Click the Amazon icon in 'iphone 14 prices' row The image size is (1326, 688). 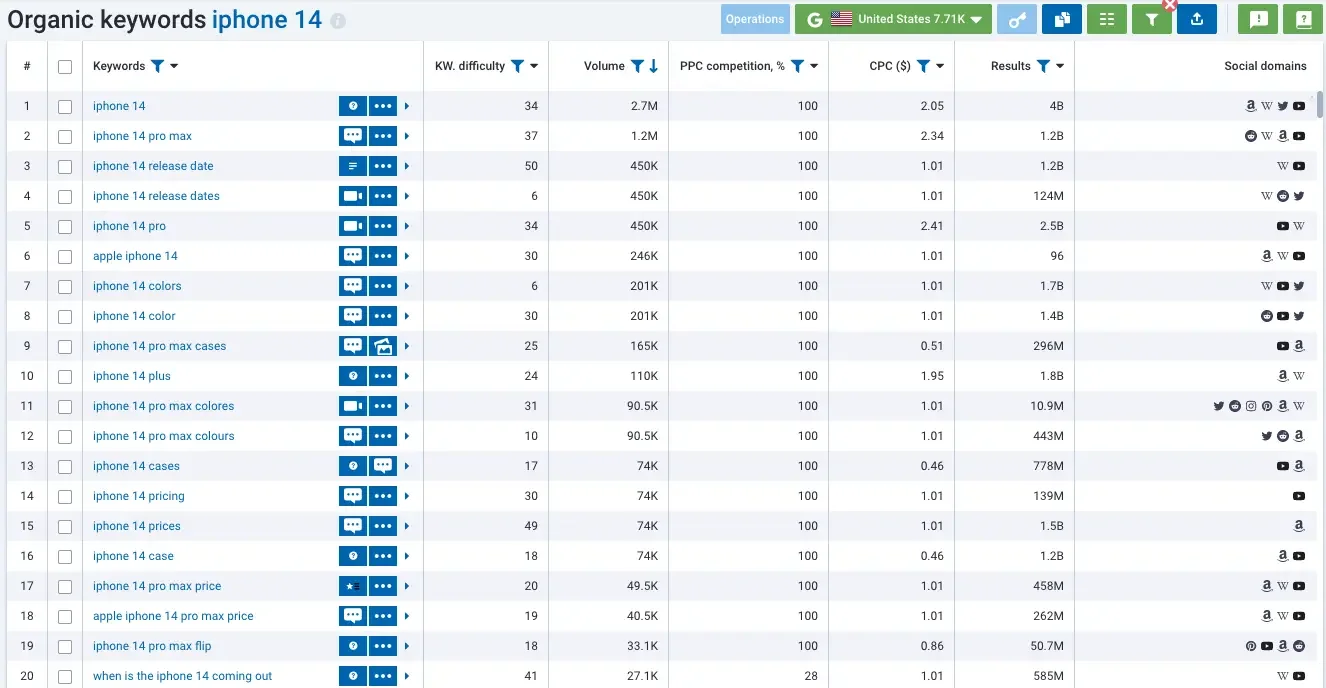[x=1299, y=526]
